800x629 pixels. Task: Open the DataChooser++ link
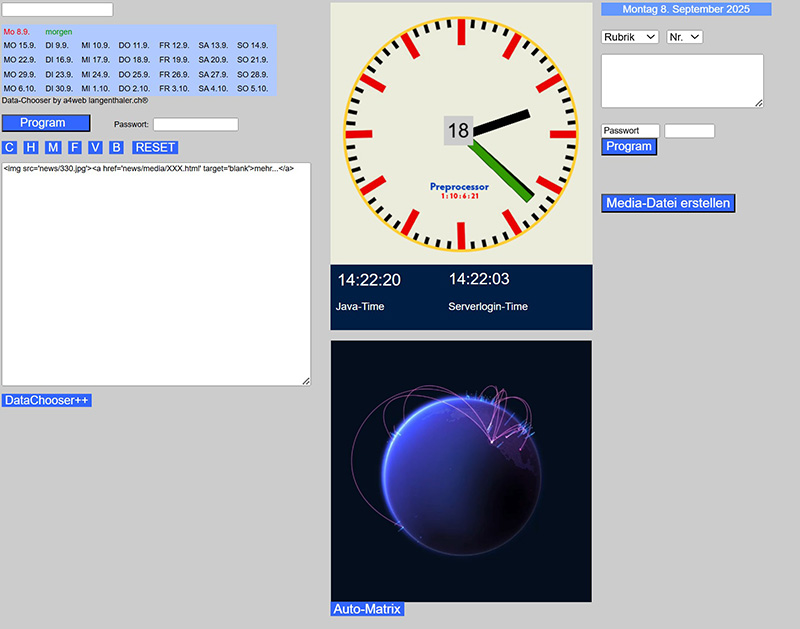(x=47, y=400)
